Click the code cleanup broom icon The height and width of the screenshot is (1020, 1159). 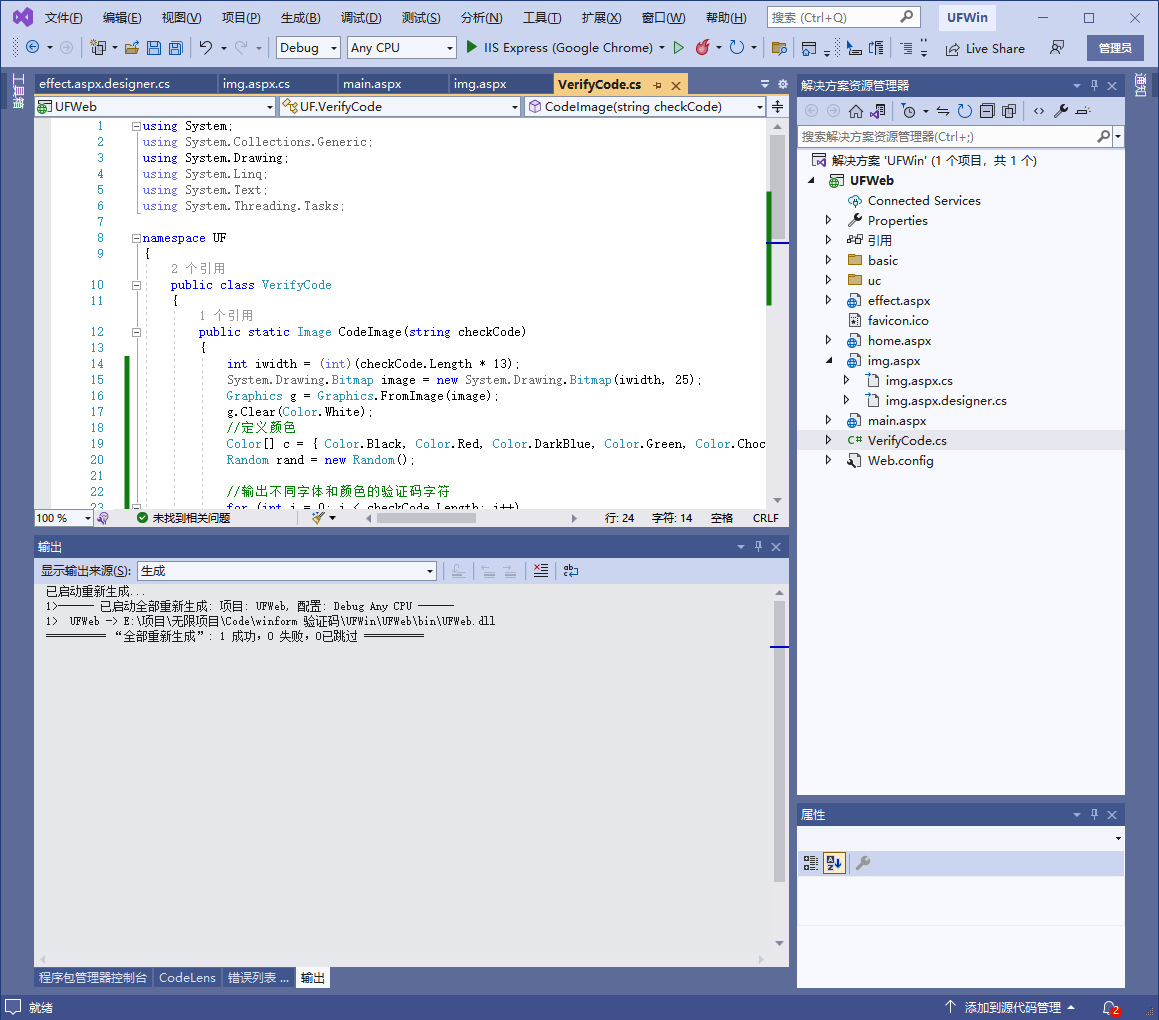tap(319, 518)
